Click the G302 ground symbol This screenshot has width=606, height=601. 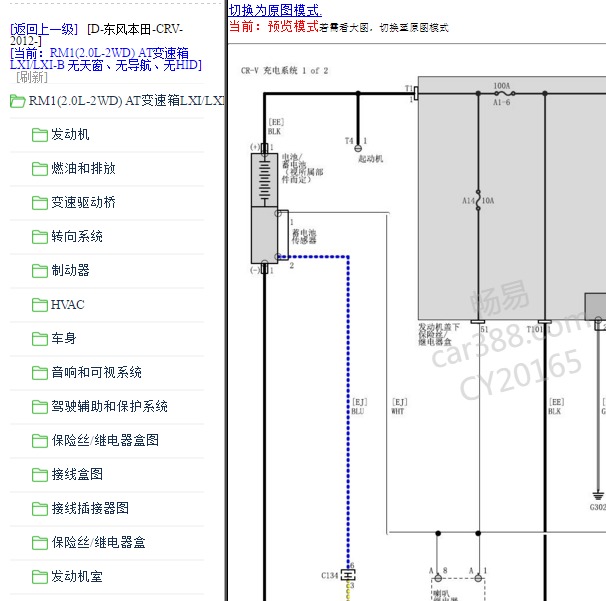tap(598, 495)
